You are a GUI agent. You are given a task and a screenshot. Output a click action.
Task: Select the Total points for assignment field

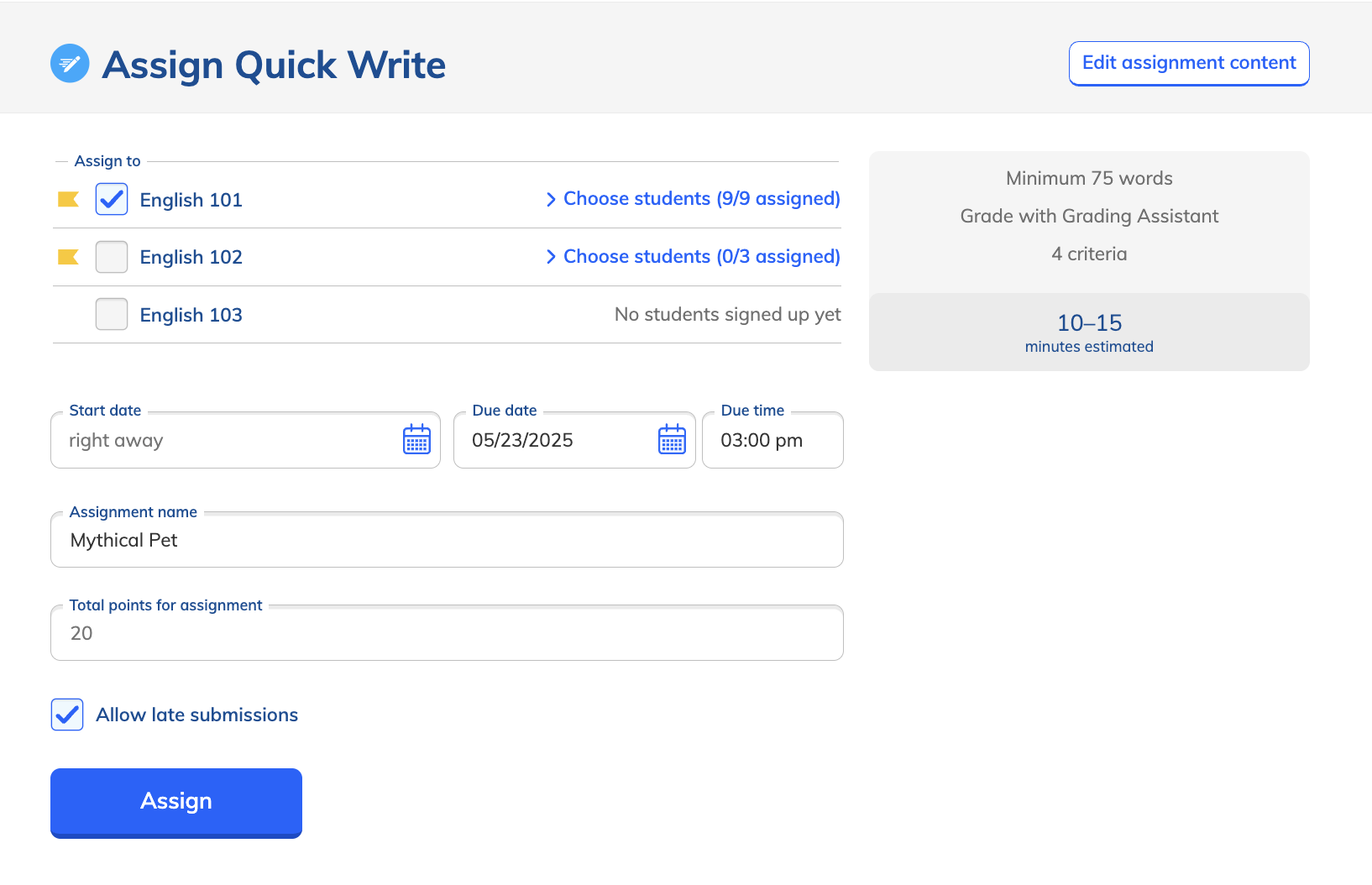click(447, 633)
